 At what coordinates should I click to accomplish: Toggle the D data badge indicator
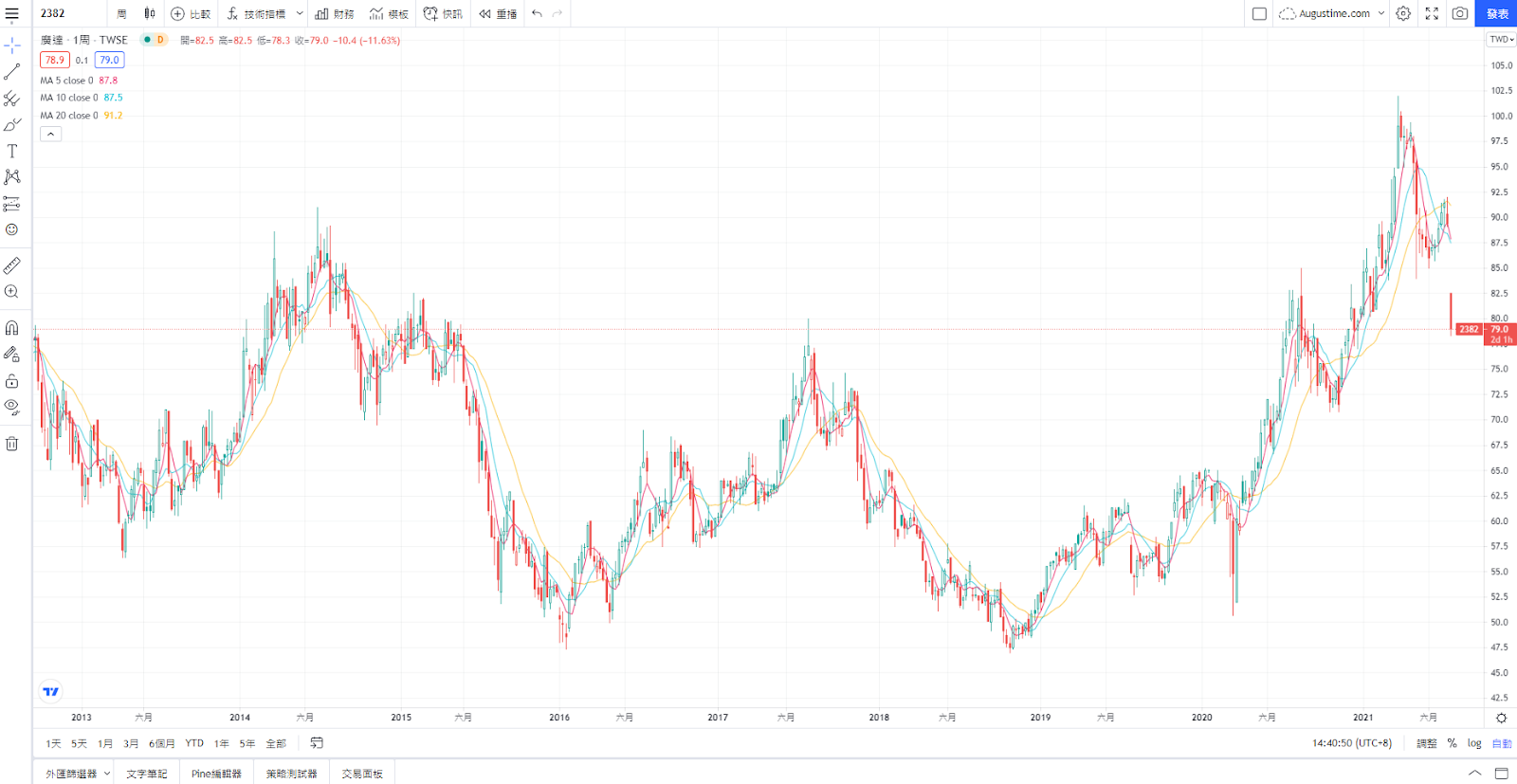[x=160, y=40]
